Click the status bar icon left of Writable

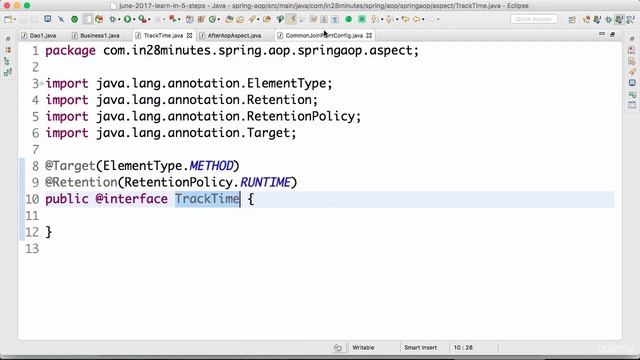pyautogui.click(x=338, y=348)
